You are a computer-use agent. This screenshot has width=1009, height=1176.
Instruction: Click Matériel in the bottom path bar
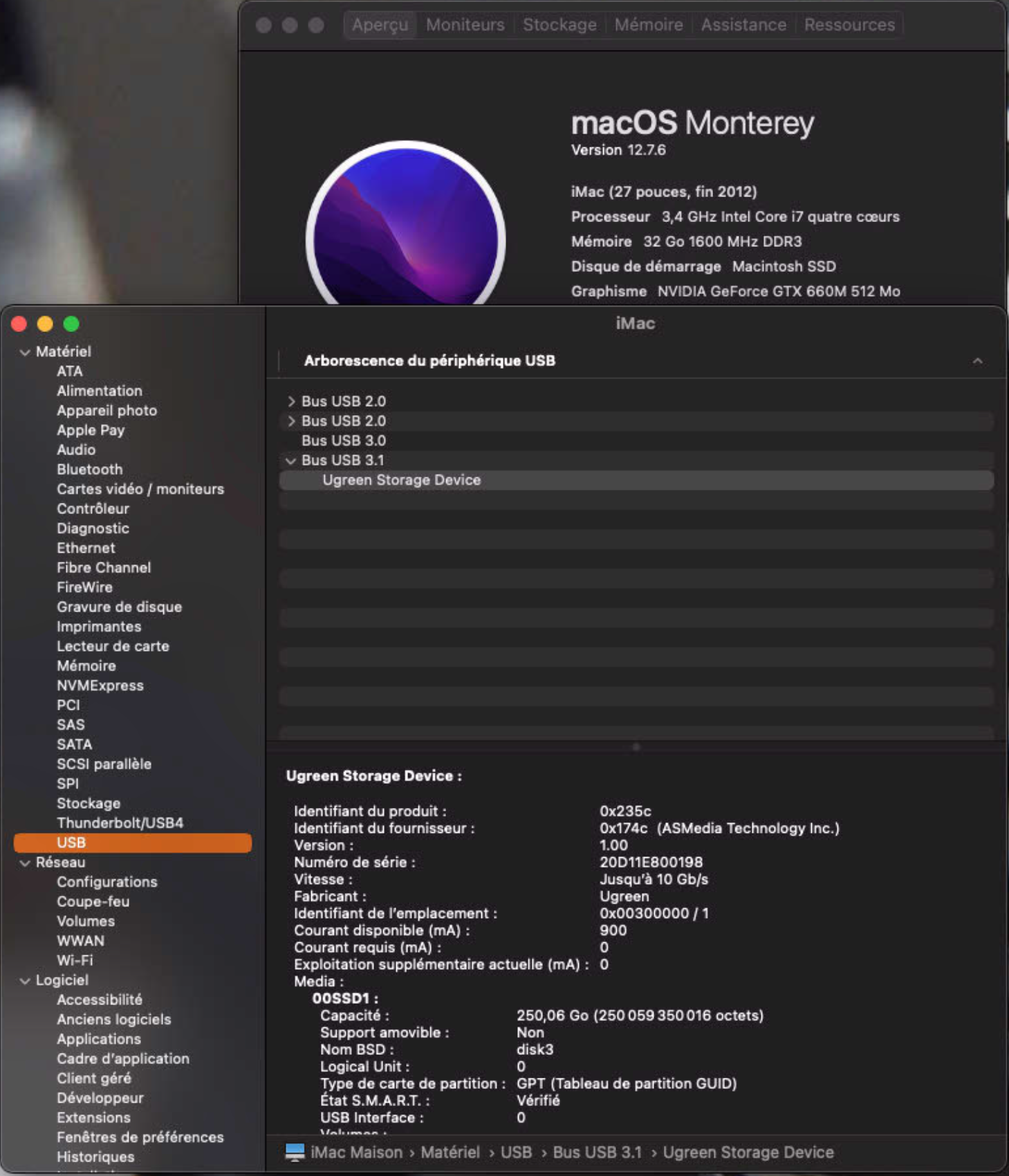pyautogui.click(x=450, y=1152)
